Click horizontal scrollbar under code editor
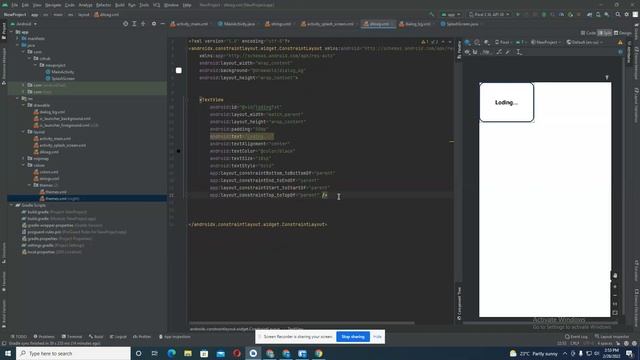Viewport: 640px width, 360px height. click(302, 323)
